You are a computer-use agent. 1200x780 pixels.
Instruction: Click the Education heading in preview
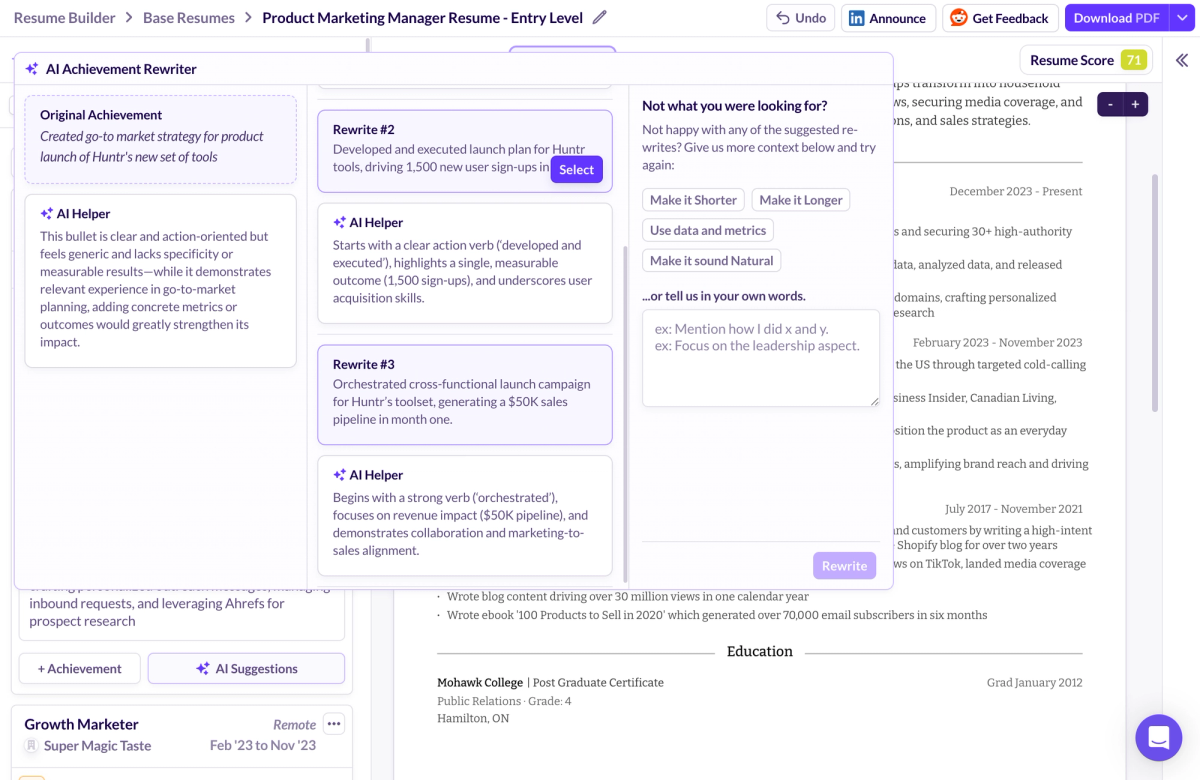click(x=760, y=651)
